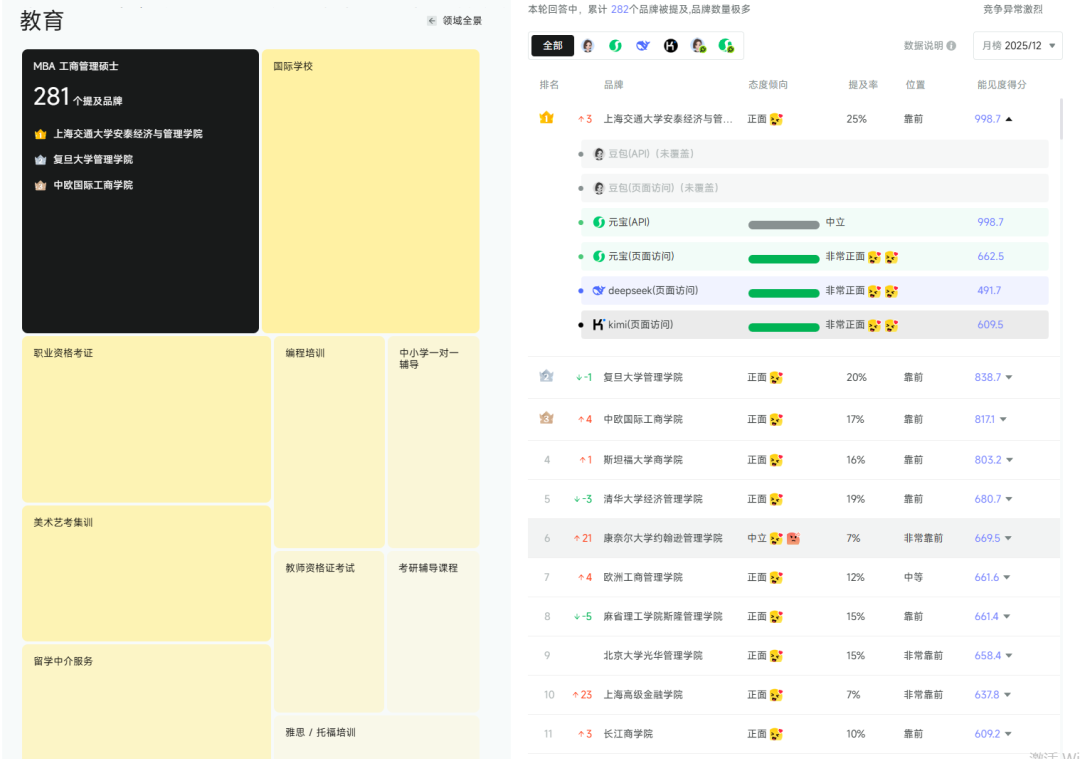This screenshot has width=1080, height=759.
Task: Click the kimi(页面访问) sub-row
Action: coord(814,325)
